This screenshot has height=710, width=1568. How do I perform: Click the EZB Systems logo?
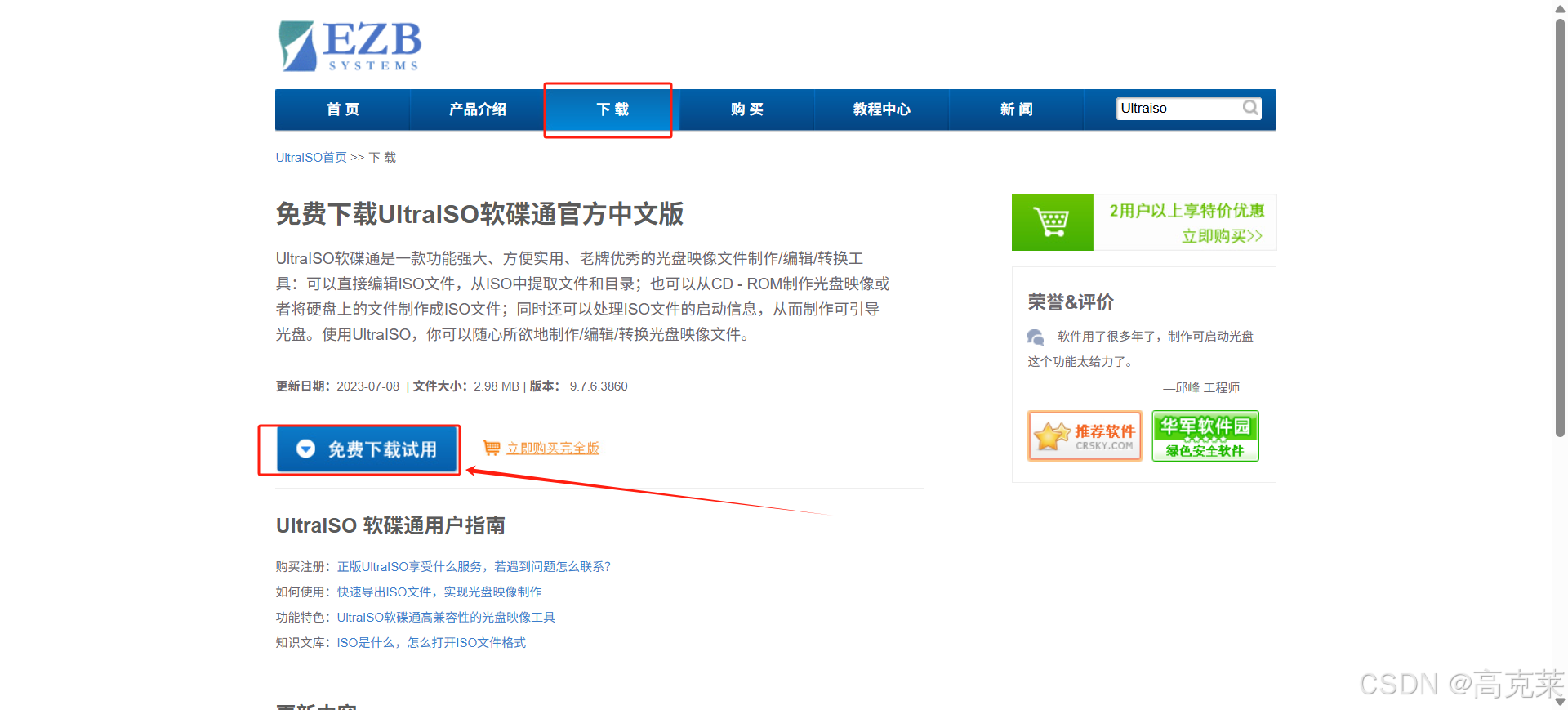point(350,46)
